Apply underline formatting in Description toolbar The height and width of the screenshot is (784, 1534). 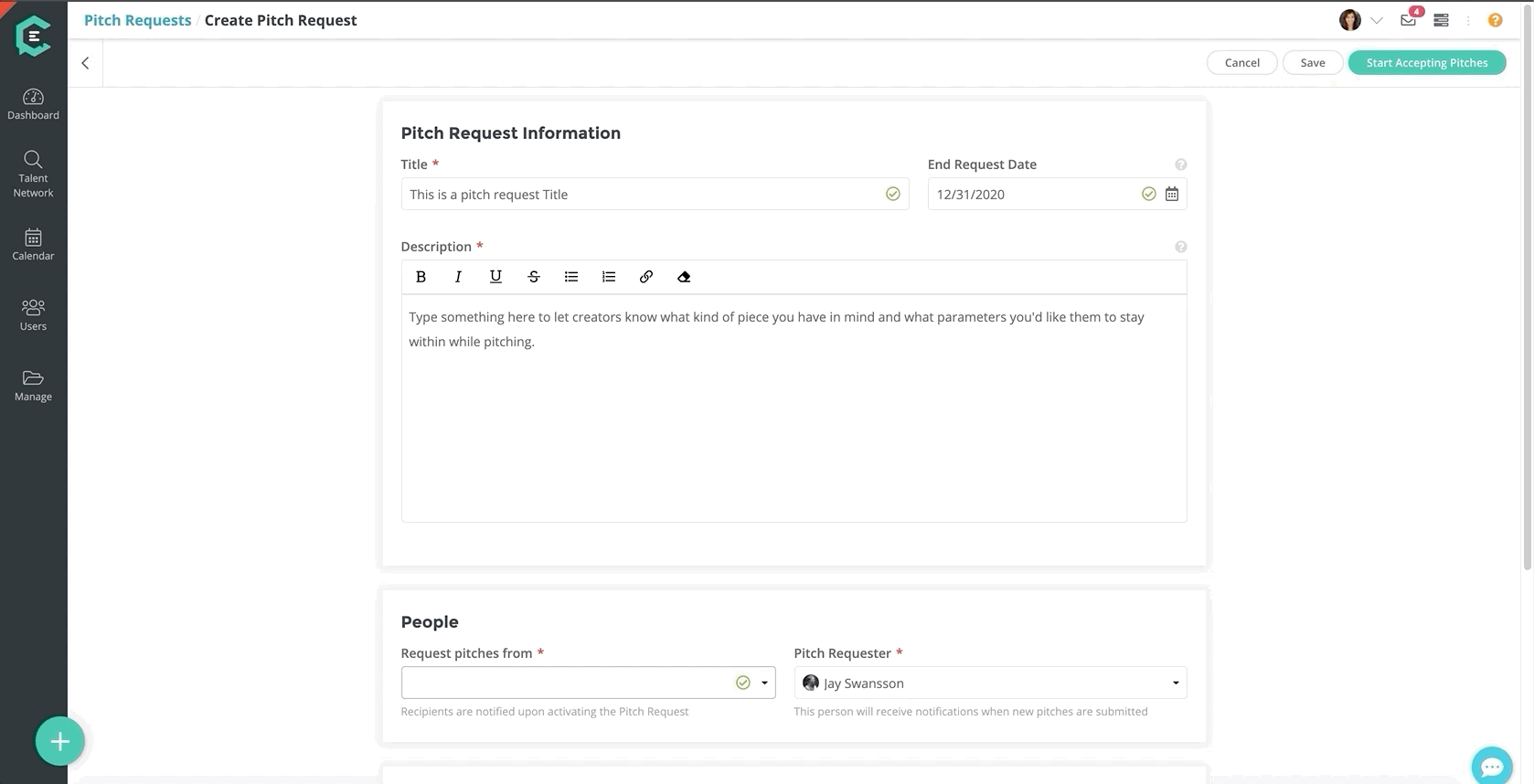click(x=495, y=277)
